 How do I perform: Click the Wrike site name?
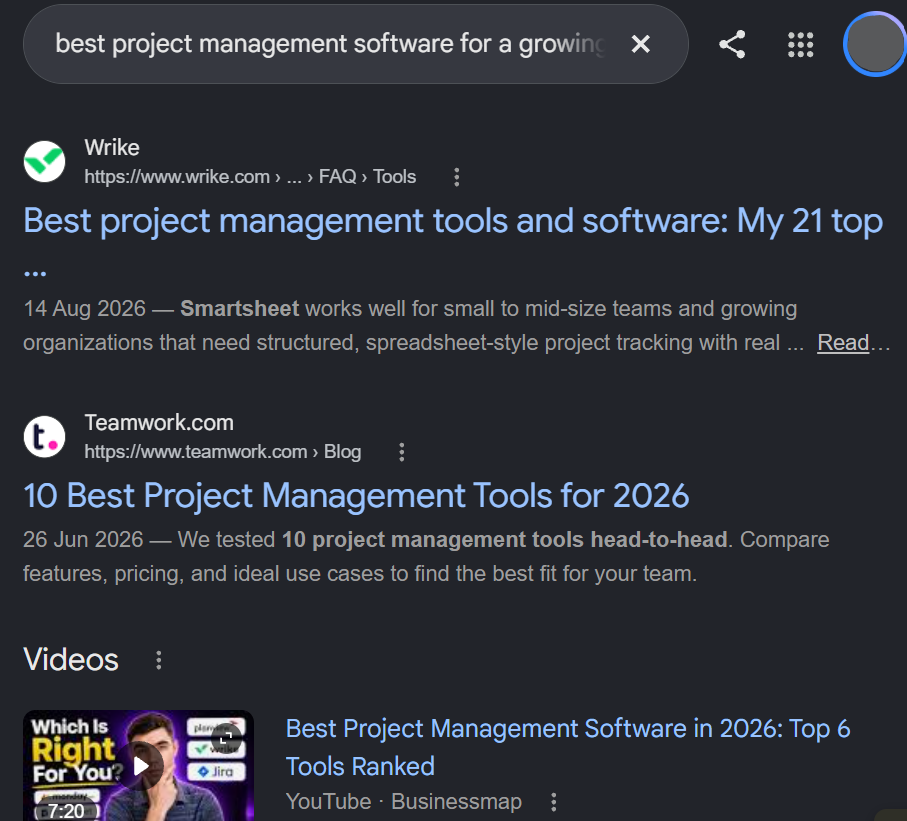112,148
